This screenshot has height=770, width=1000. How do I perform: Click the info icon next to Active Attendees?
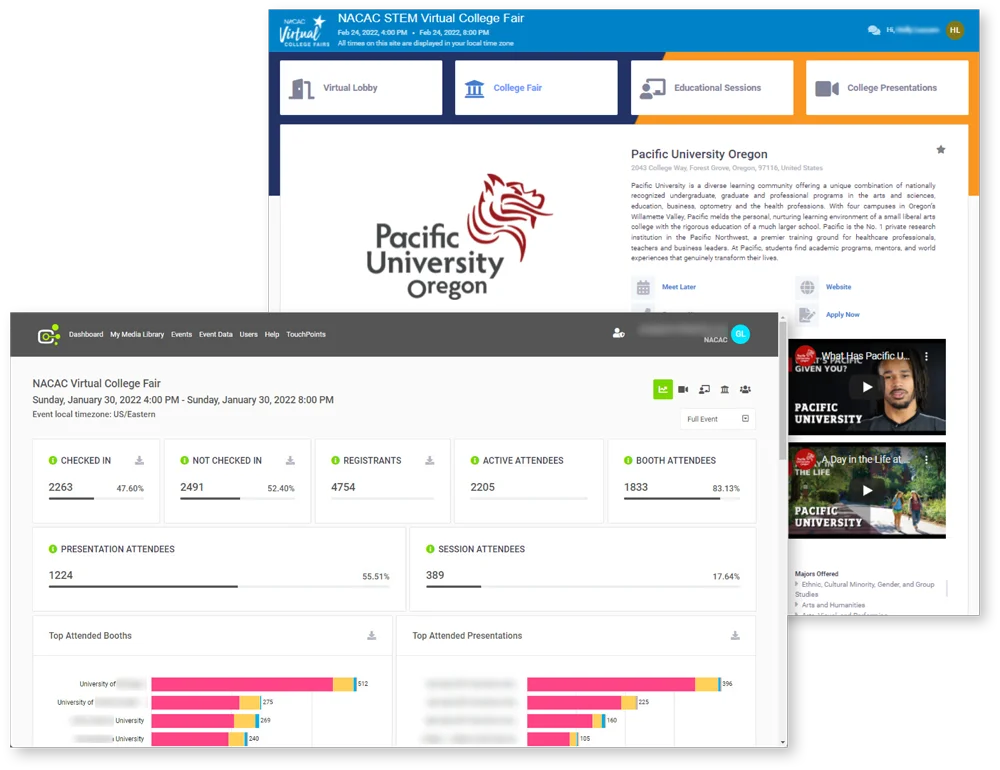[474, 460]
